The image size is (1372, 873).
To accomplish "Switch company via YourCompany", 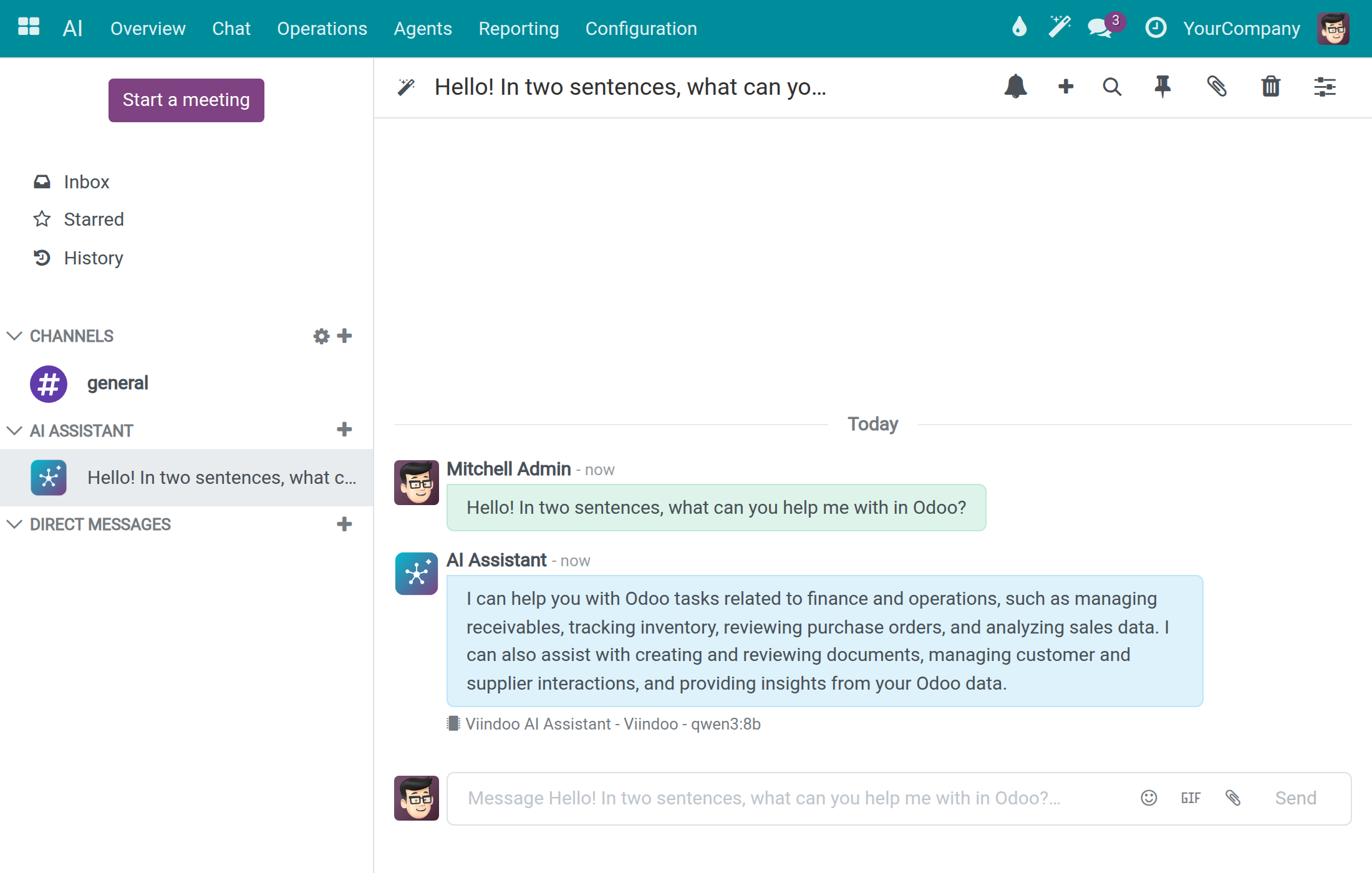I will tap(1242, 29).
